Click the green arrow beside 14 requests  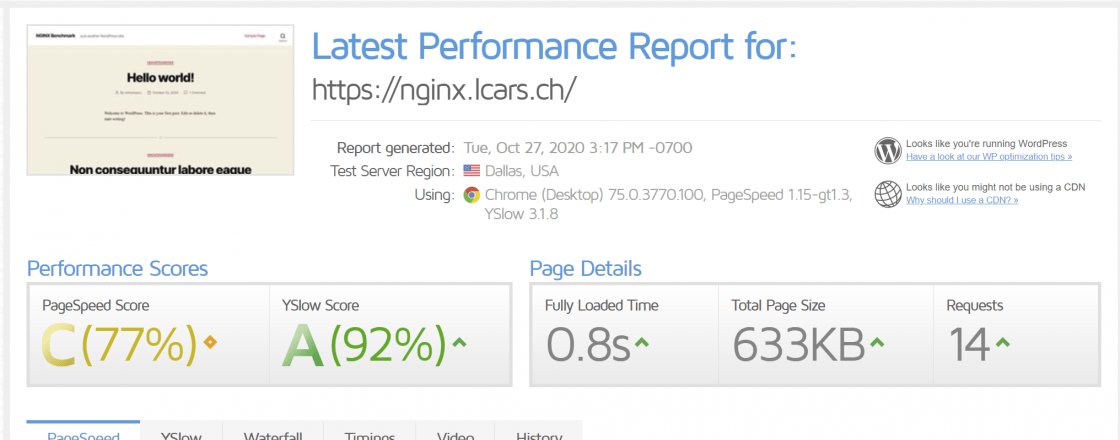1002,343
